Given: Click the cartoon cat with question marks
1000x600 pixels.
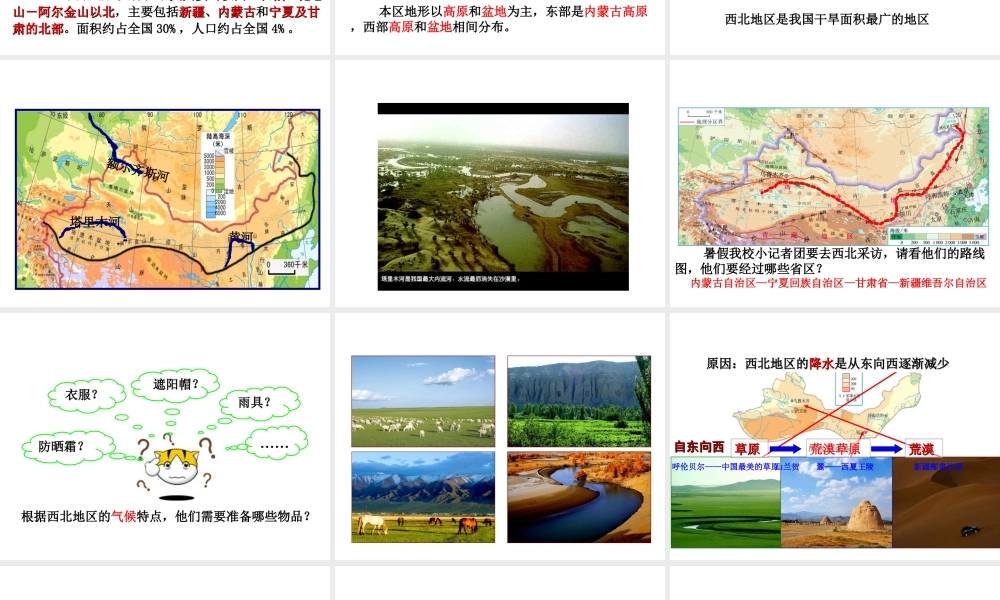Looking at the screenshot, I should click(176, 466).
